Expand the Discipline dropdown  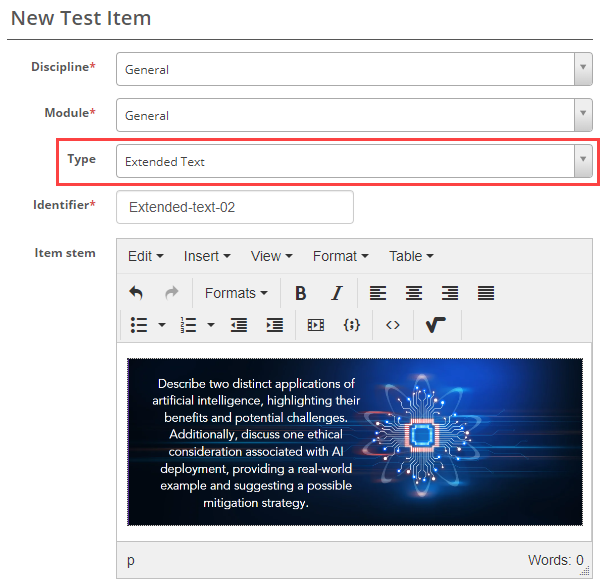coord(583,69)
